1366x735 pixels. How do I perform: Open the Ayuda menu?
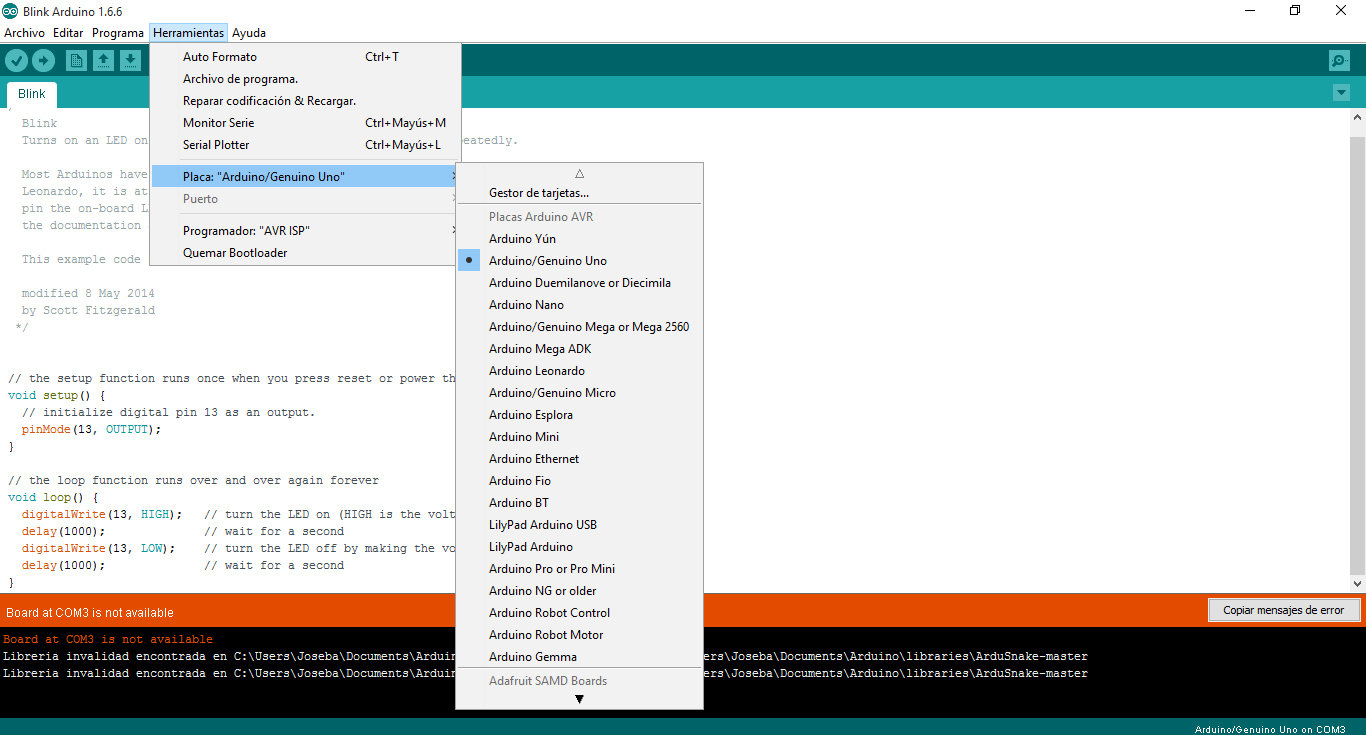[x=249, y=33]
